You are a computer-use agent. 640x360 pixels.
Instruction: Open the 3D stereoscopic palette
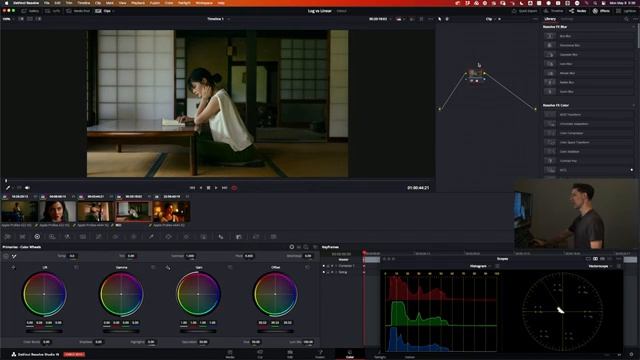click(x=273, y=237)
